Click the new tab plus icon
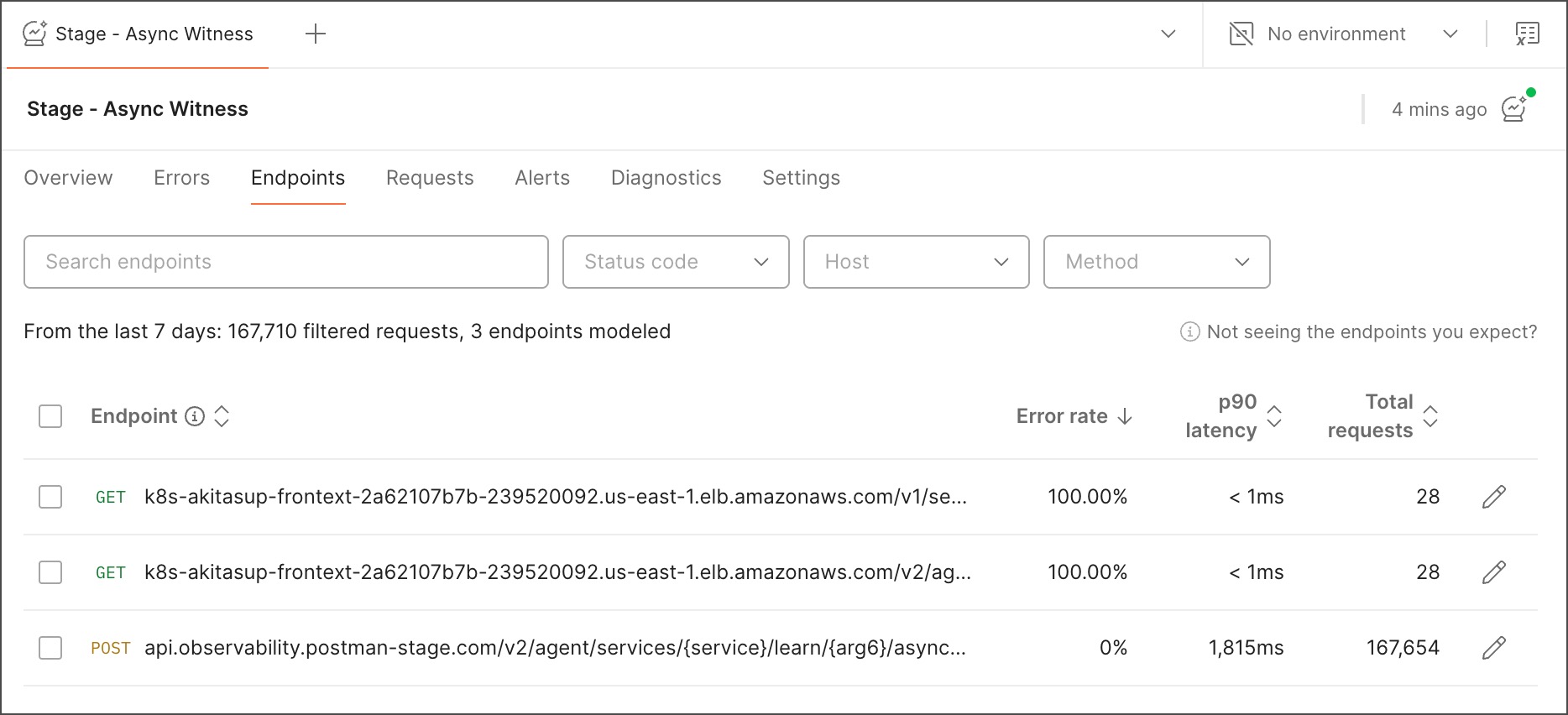1568x715 pixels. (316, 34)
